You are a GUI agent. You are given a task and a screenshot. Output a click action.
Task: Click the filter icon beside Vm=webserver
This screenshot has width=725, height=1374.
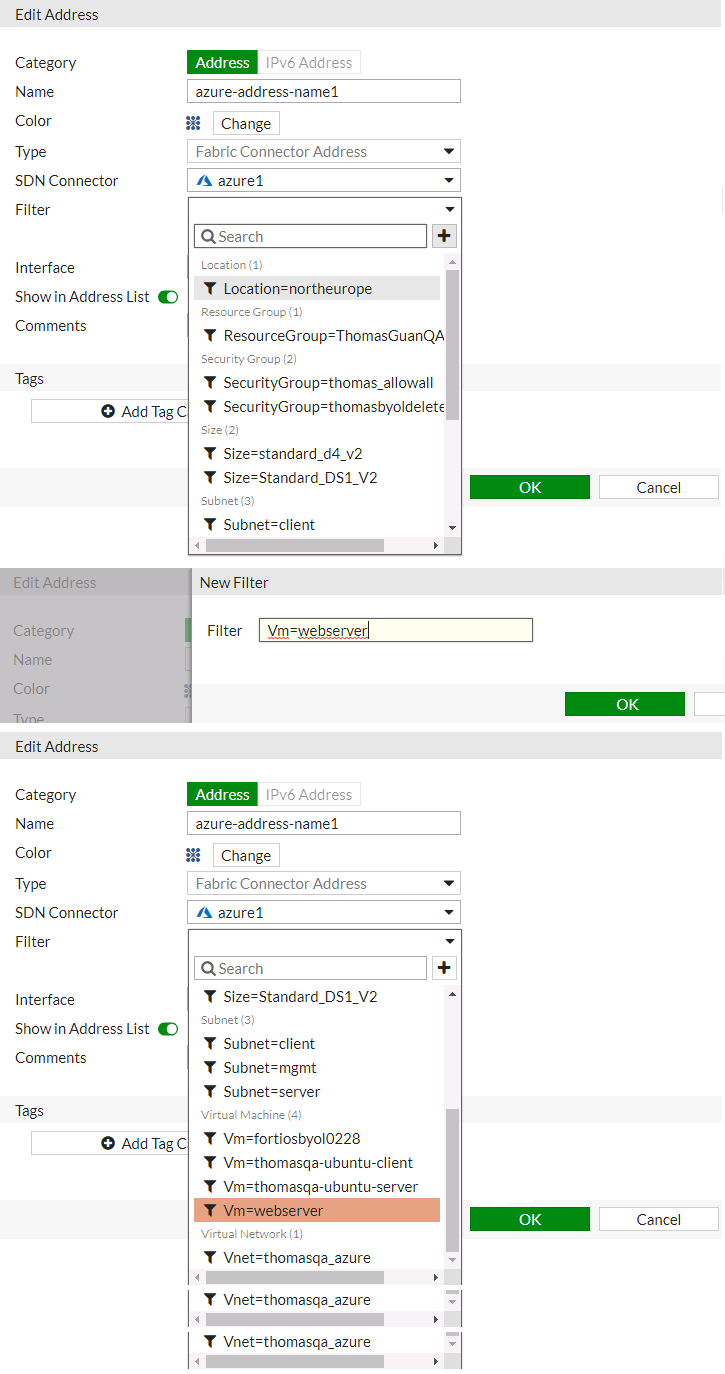[210, 1209]
